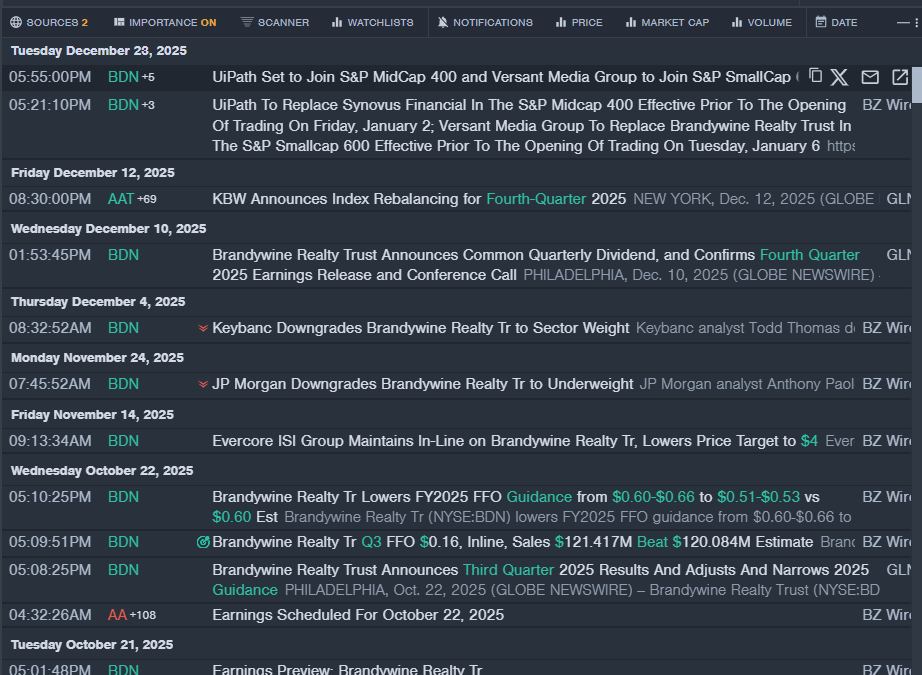Open the Market Cap filter
The height and width of the screenshot is (675, 922).
coord(667,22)
